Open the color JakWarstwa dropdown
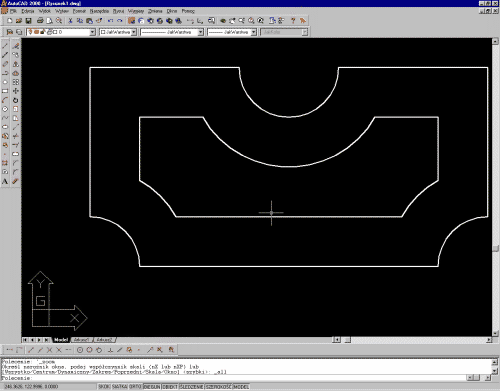This screenshot has width=500, height=391. pos(133,32)
